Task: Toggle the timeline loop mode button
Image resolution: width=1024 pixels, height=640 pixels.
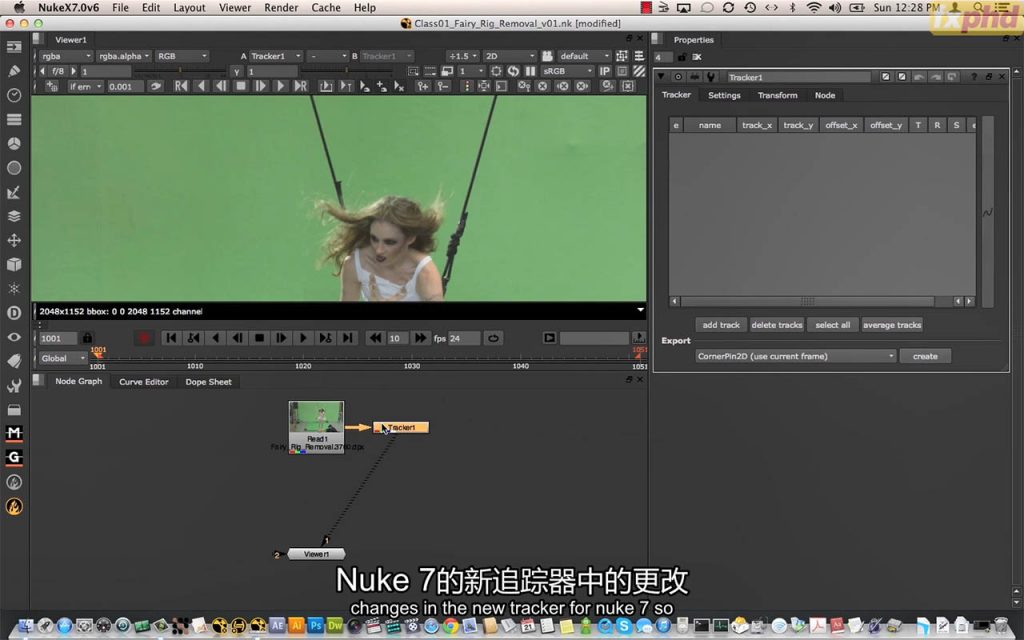Action: [493, 338]
